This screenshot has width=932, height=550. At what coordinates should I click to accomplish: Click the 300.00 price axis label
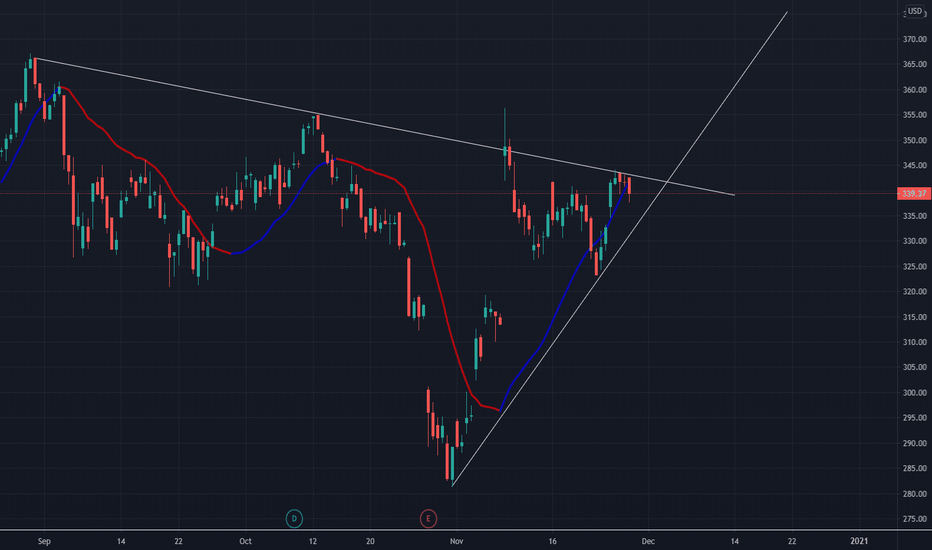(x=915, y=392)
